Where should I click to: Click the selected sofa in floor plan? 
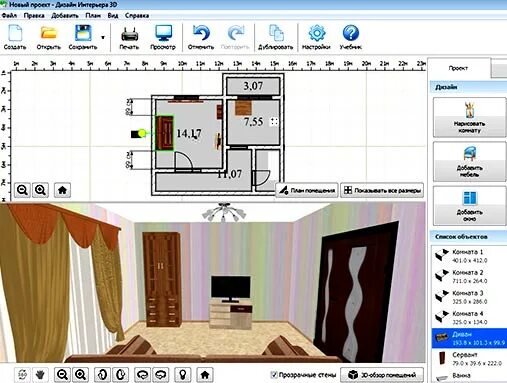tap(165, 133)
